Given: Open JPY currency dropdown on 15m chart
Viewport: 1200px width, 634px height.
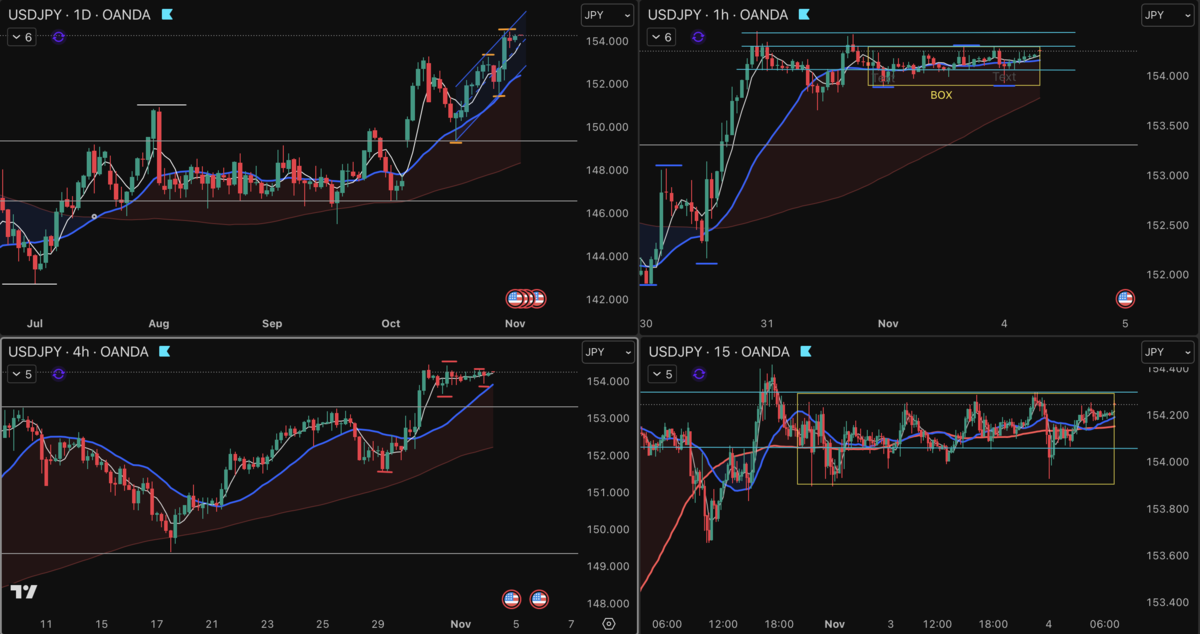Looking at the screenshot, I should click(1168, 352).
